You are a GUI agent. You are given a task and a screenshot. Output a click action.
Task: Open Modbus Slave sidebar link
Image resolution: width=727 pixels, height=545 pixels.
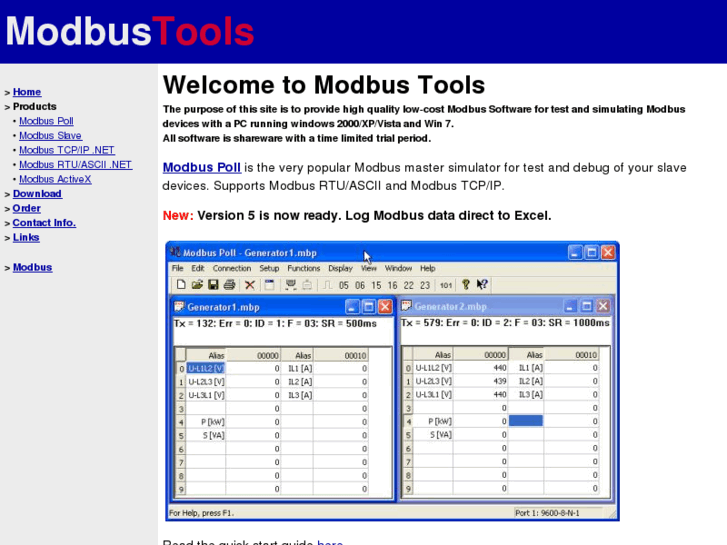pos(51,135)
